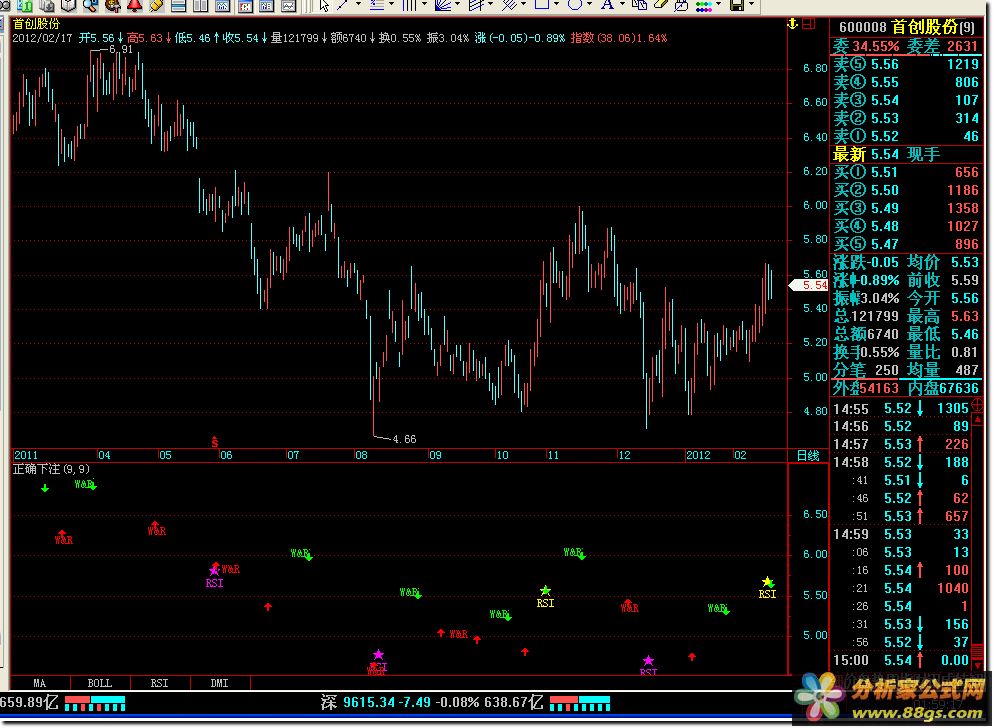This screenshot has height=728, width=994.
Task: Expand the hatched lines tool dropdown
Action: tap(524, 4)
